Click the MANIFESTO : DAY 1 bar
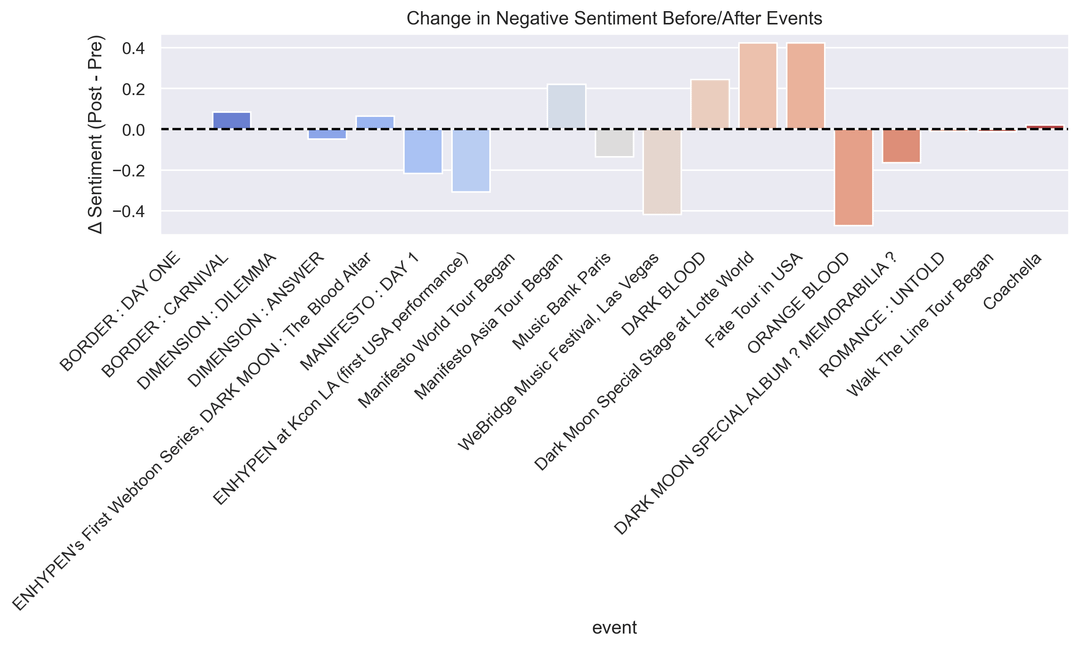Image resolution: width=1080 pixels, height=648 pixels. click(x=423, y=151)
